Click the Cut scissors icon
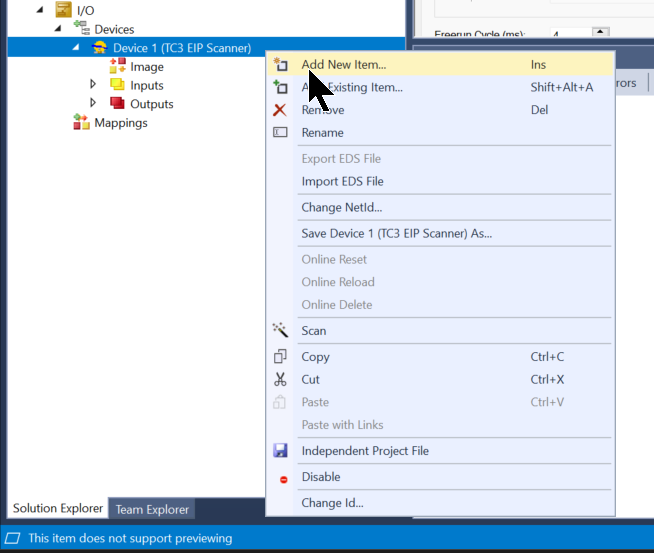Image resolution: width=654 pixels, height=553 pixels. click(281, 380)
